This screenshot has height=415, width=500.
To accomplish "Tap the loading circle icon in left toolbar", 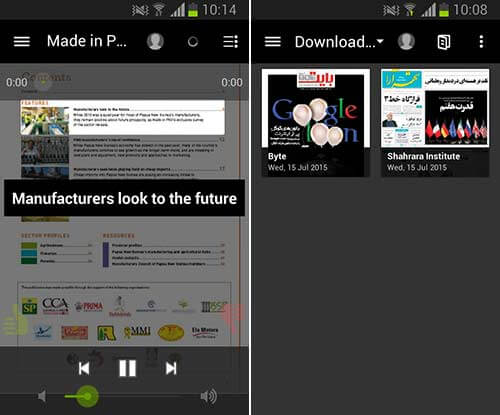I will (193, 42).
